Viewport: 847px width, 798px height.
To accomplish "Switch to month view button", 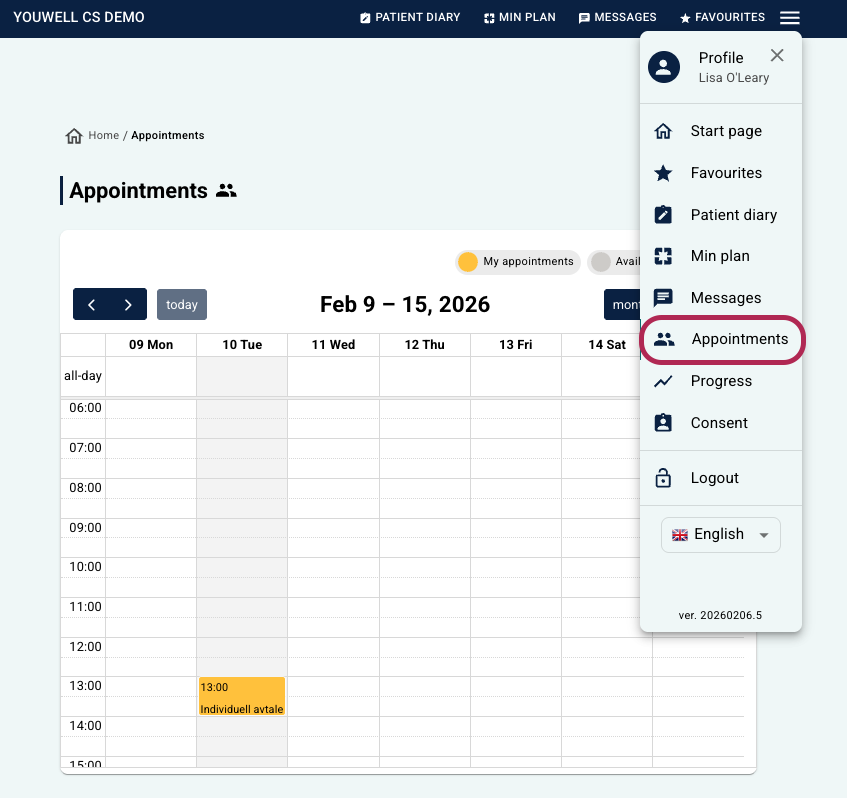I will tap(622, 304).
